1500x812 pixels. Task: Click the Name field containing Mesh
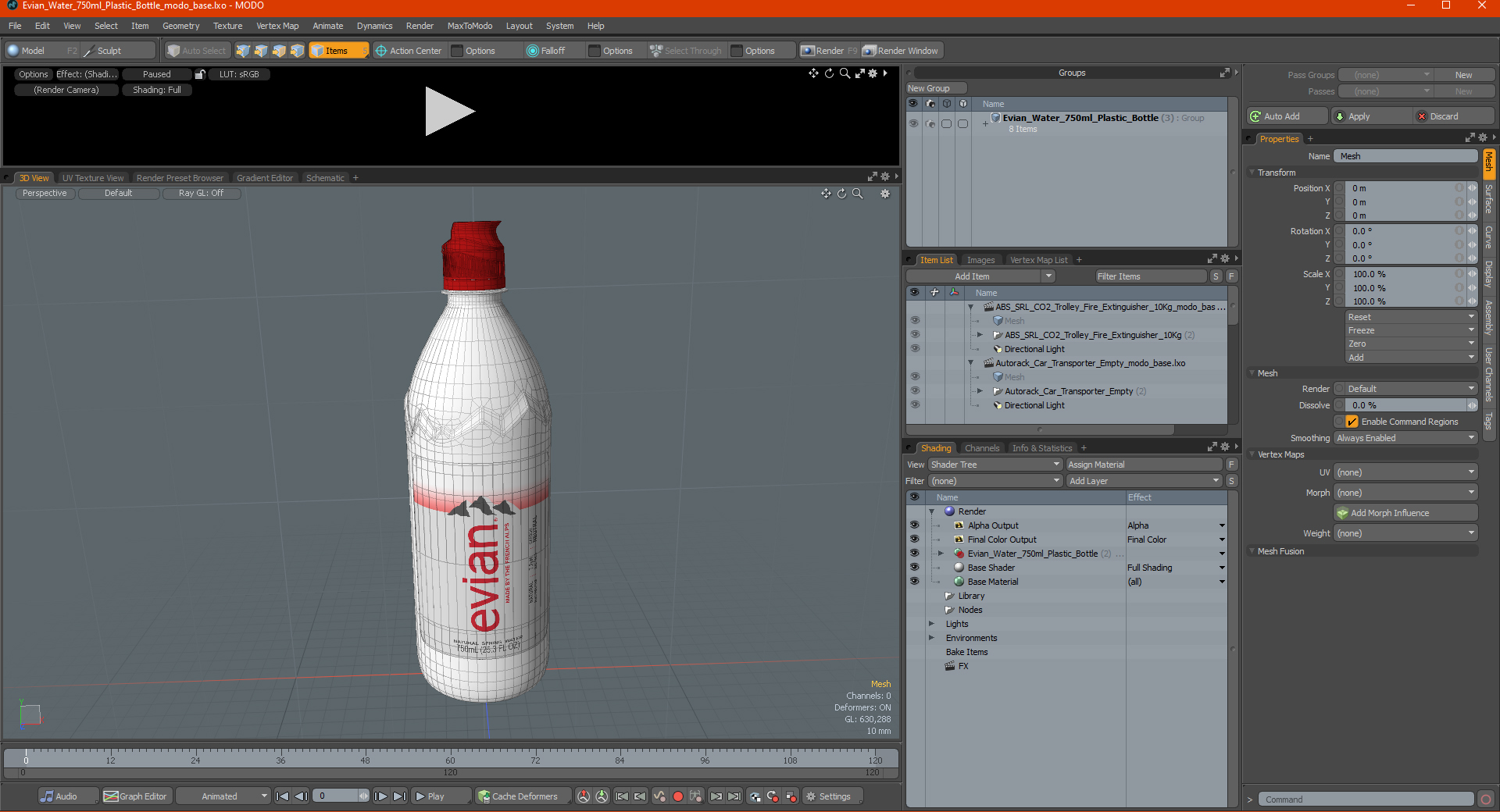tap(1405, 156)
